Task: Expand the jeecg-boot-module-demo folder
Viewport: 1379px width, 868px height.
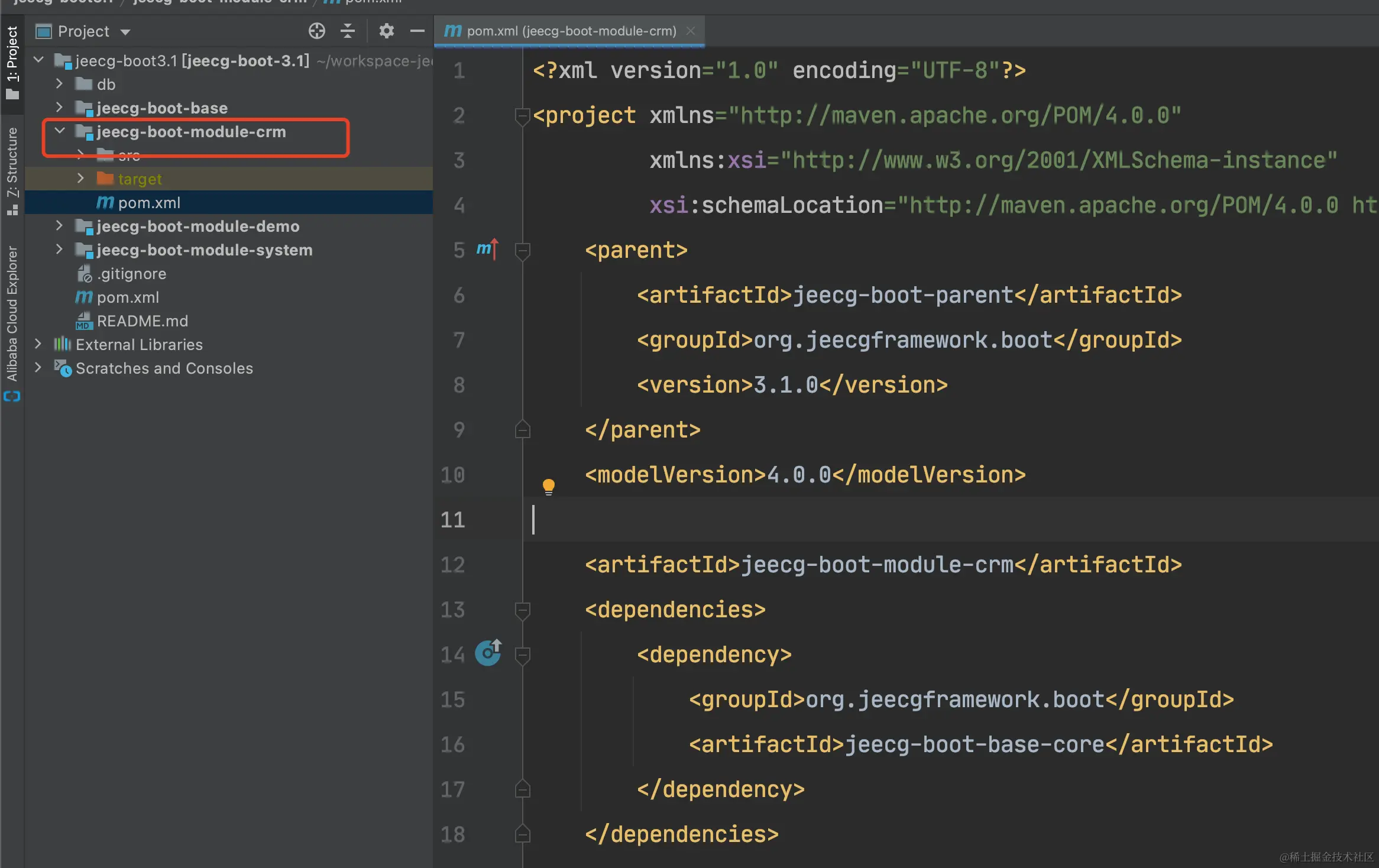Action: pyautogui.click(x=59, y=226)
